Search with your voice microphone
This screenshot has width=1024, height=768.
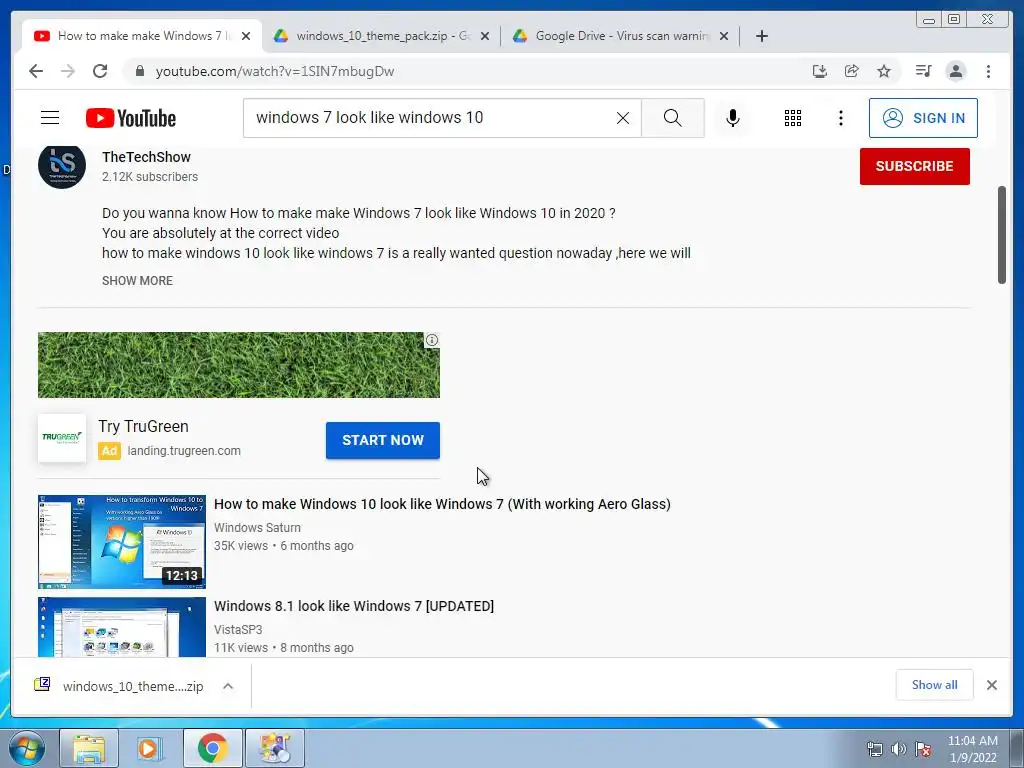coord(733,118)
